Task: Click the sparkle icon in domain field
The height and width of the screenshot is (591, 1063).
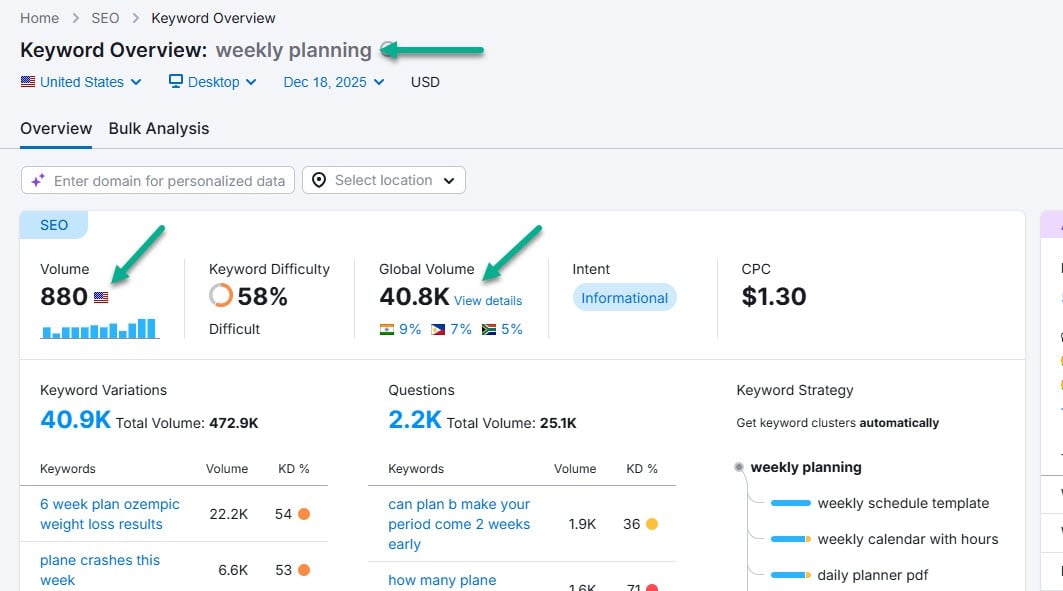Action: click(38, 180)
